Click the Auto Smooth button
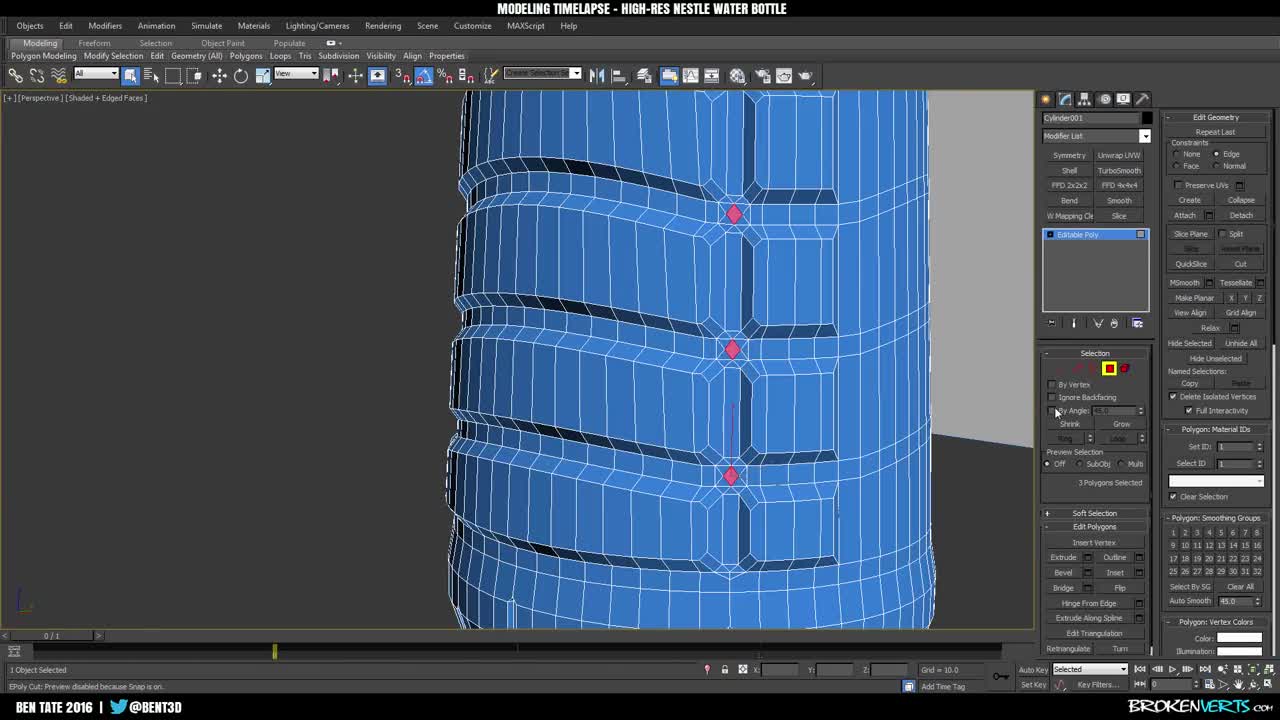This screenshot has height=720, width=1280. point(1190,601)
